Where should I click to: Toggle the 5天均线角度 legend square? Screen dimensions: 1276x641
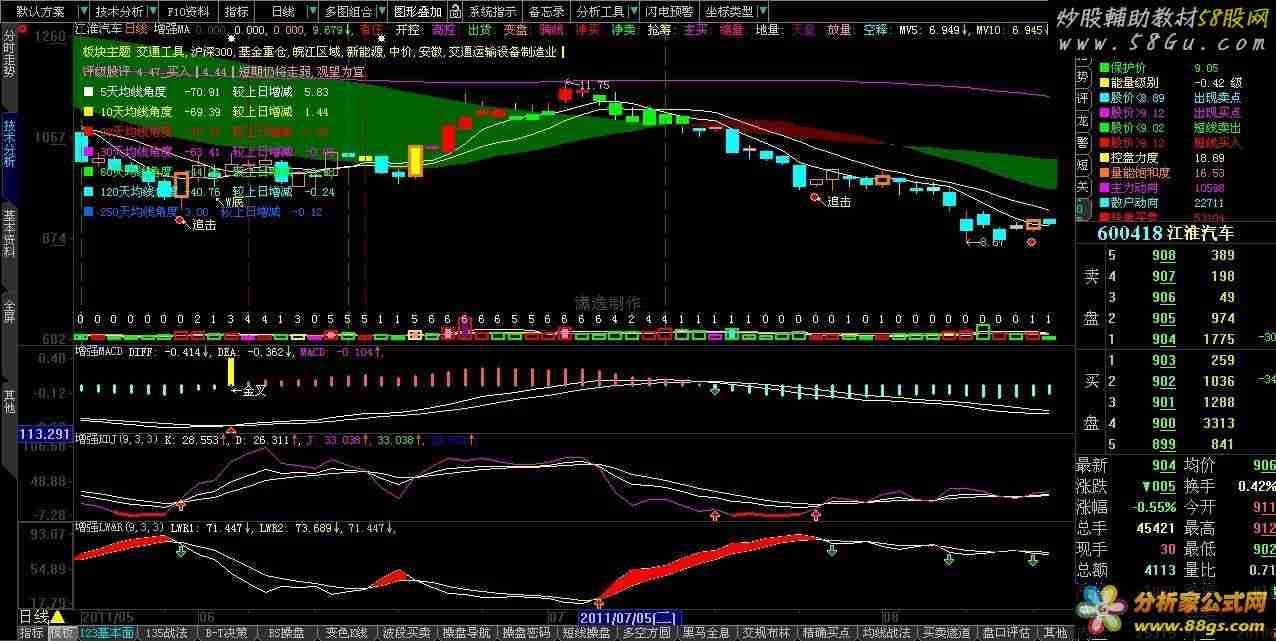pos(89,91)
